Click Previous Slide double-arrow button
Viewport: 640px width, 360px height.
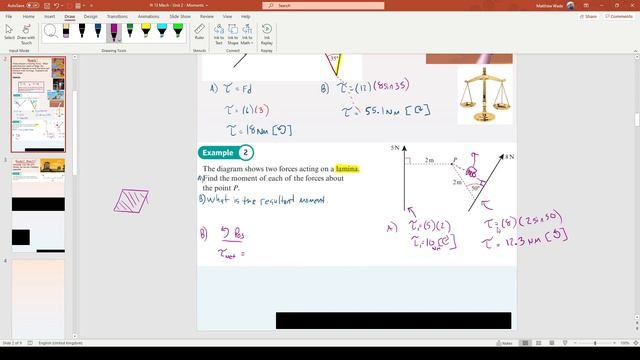[x=637, y=322]
